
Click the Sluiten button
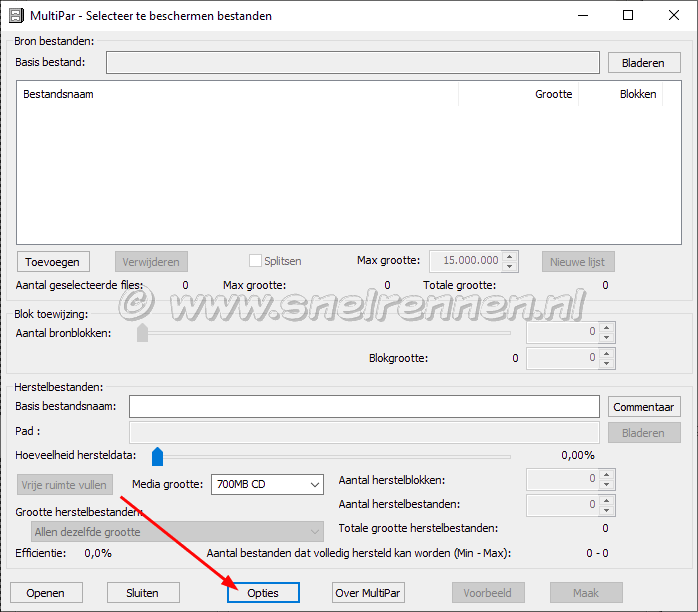coord(143,593)
